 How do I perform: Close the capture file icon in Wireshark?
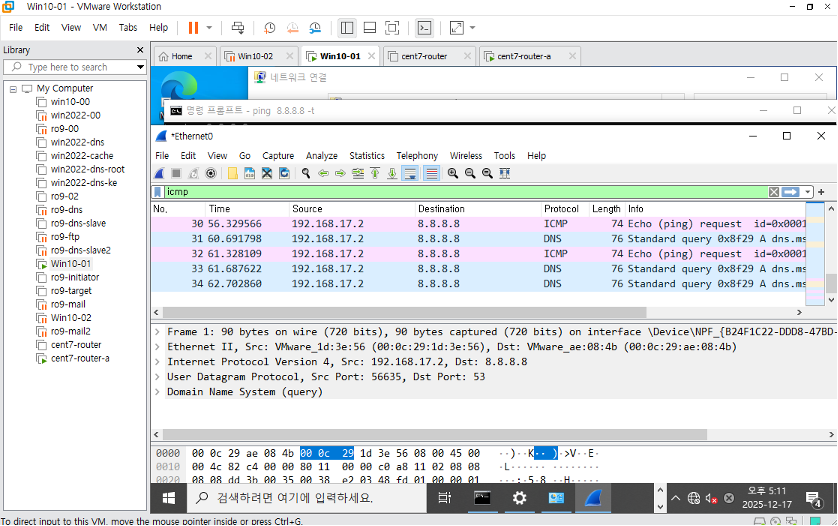[x=267, y=173]
